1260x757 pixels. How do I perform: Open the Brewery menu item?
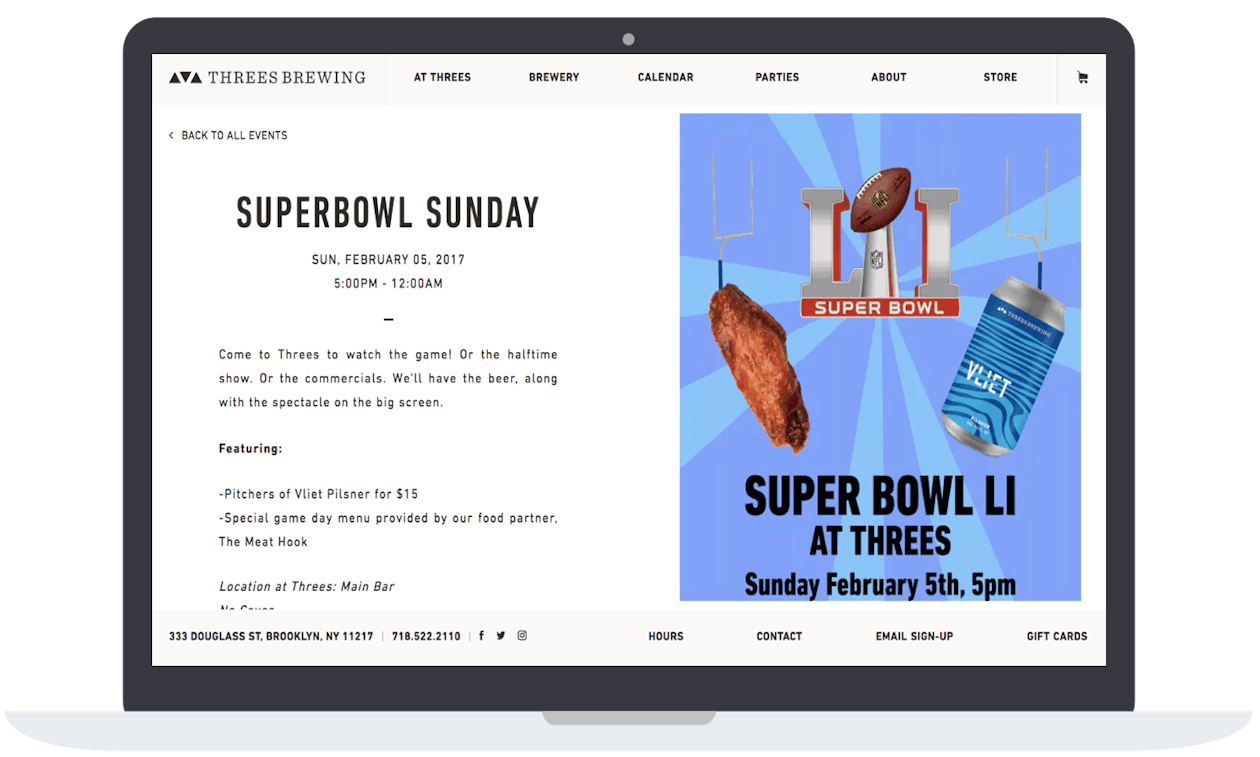(554, 77)
